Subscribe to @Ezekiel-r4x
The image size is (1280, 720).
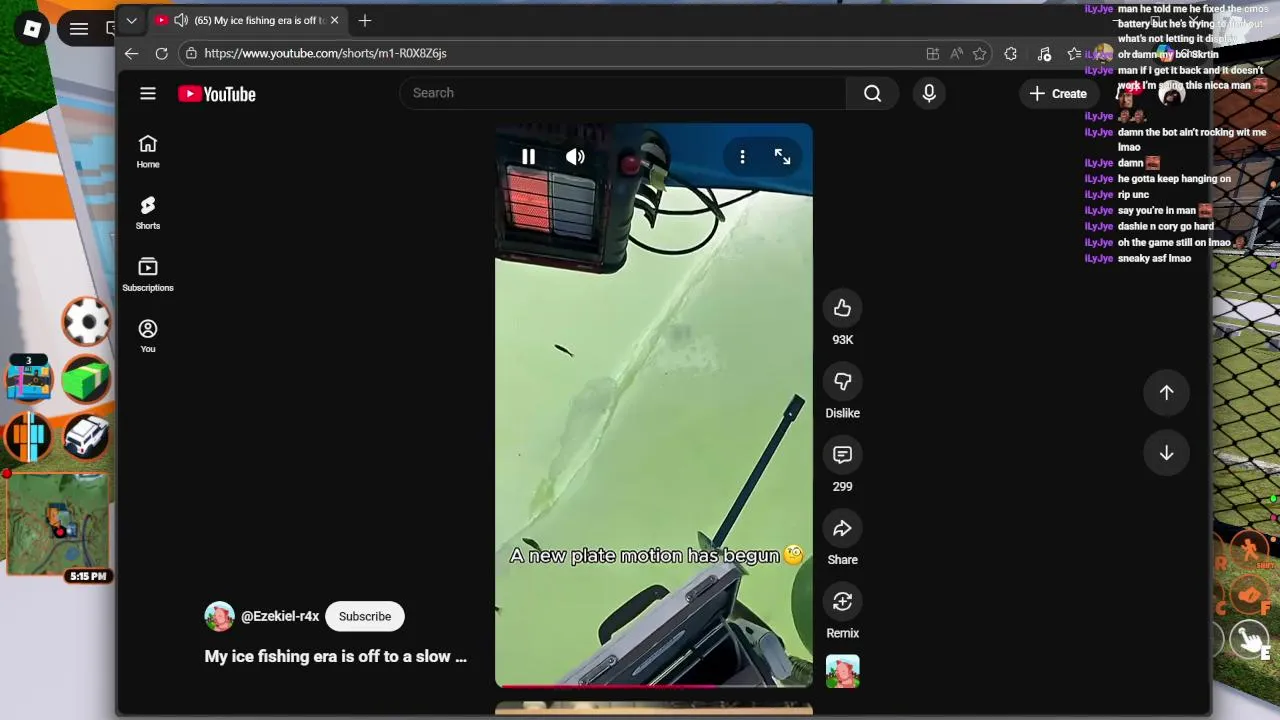[365, 616]
